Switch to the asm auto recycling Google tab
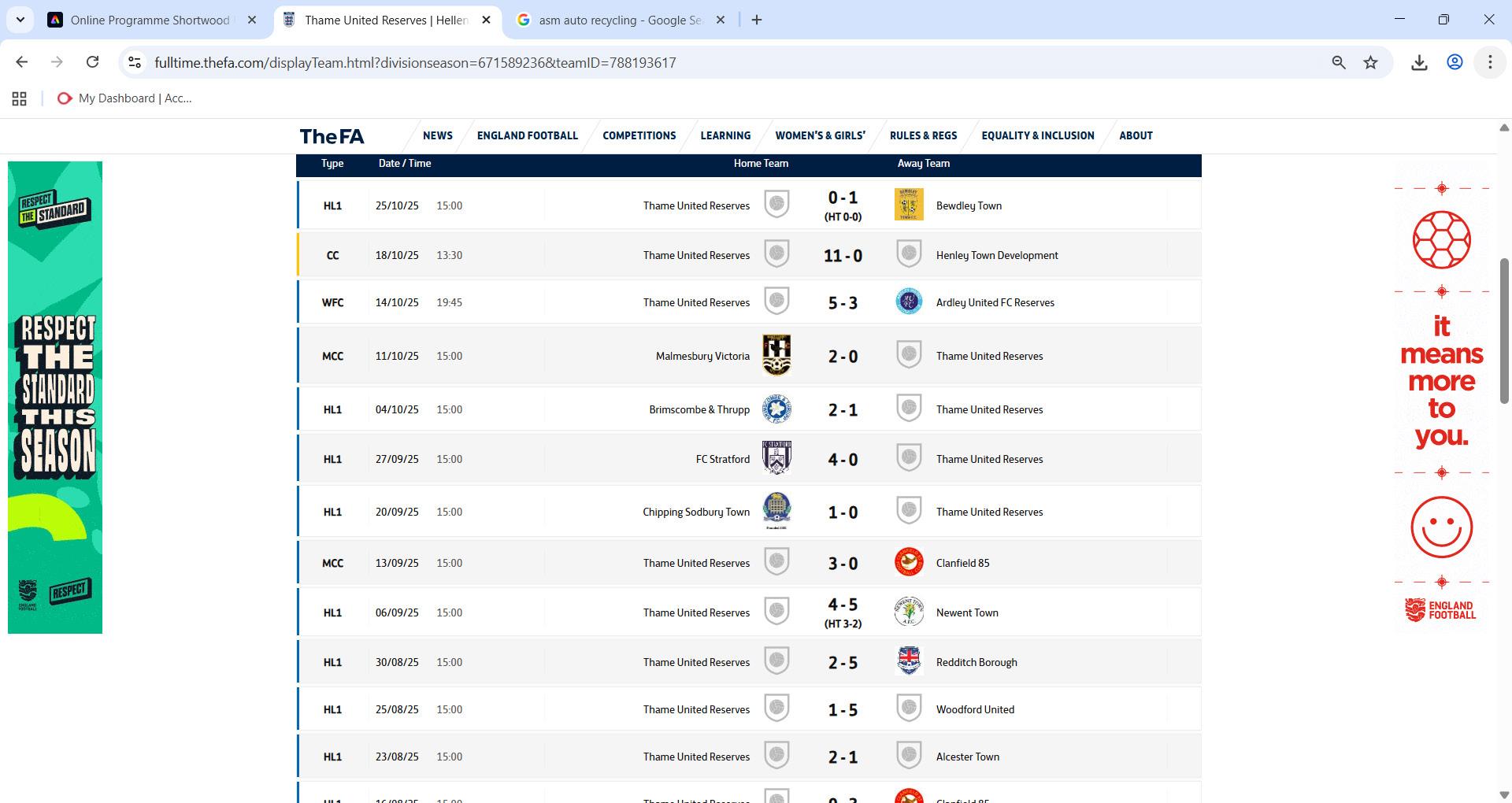The image size is (1512, 803). [621, 20]
